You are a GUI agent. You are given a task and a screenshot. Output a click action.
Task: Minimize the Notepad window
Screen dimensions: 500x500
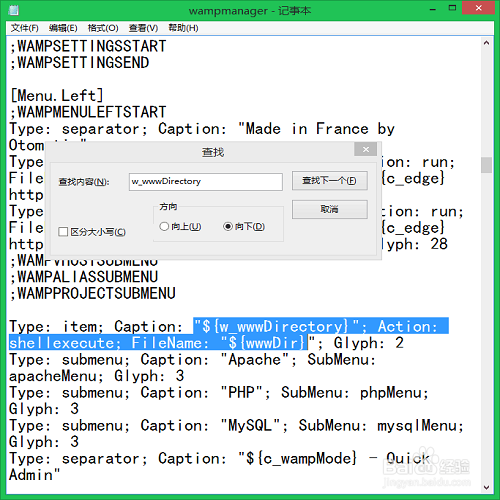pos(433,9)
